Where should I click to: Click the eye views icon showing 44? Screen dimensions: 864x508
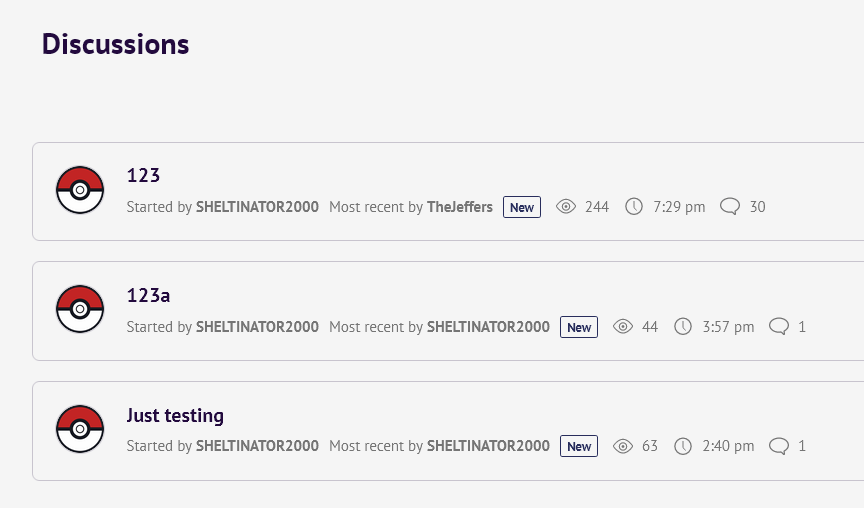pyautogui.click(x=623, y=327)
